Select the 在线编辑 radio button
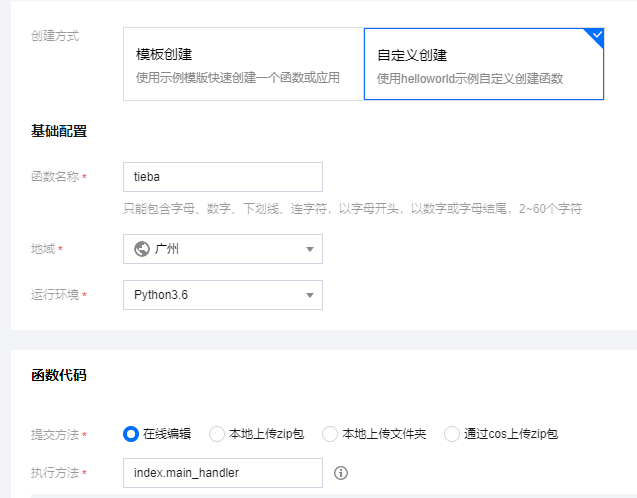Screen dimensions: 637x498 130,434
